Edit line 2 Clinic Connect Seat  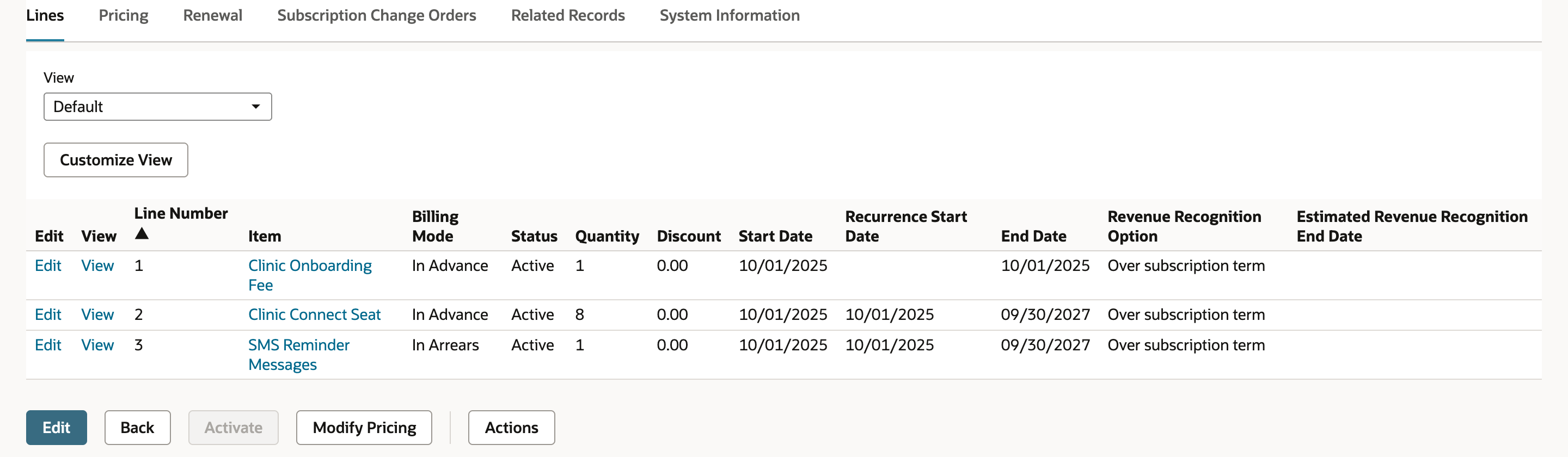pyautogui.click(x=48, y=314)
